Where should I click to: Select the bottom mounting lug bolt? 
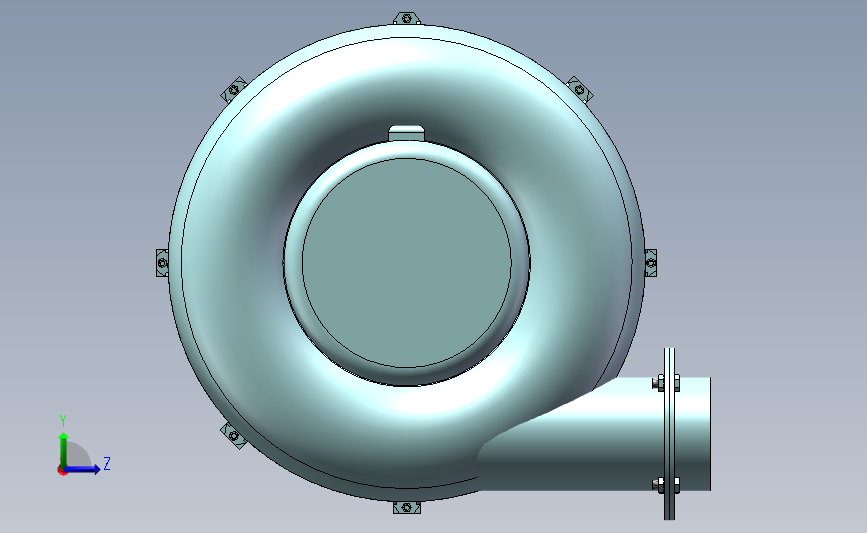click(x=407, y=507)
